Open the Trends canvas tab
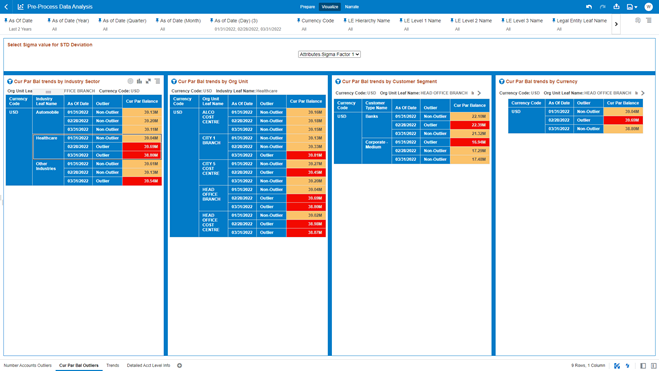Viewport: 659px width, 371px height. tap(113, 366)
